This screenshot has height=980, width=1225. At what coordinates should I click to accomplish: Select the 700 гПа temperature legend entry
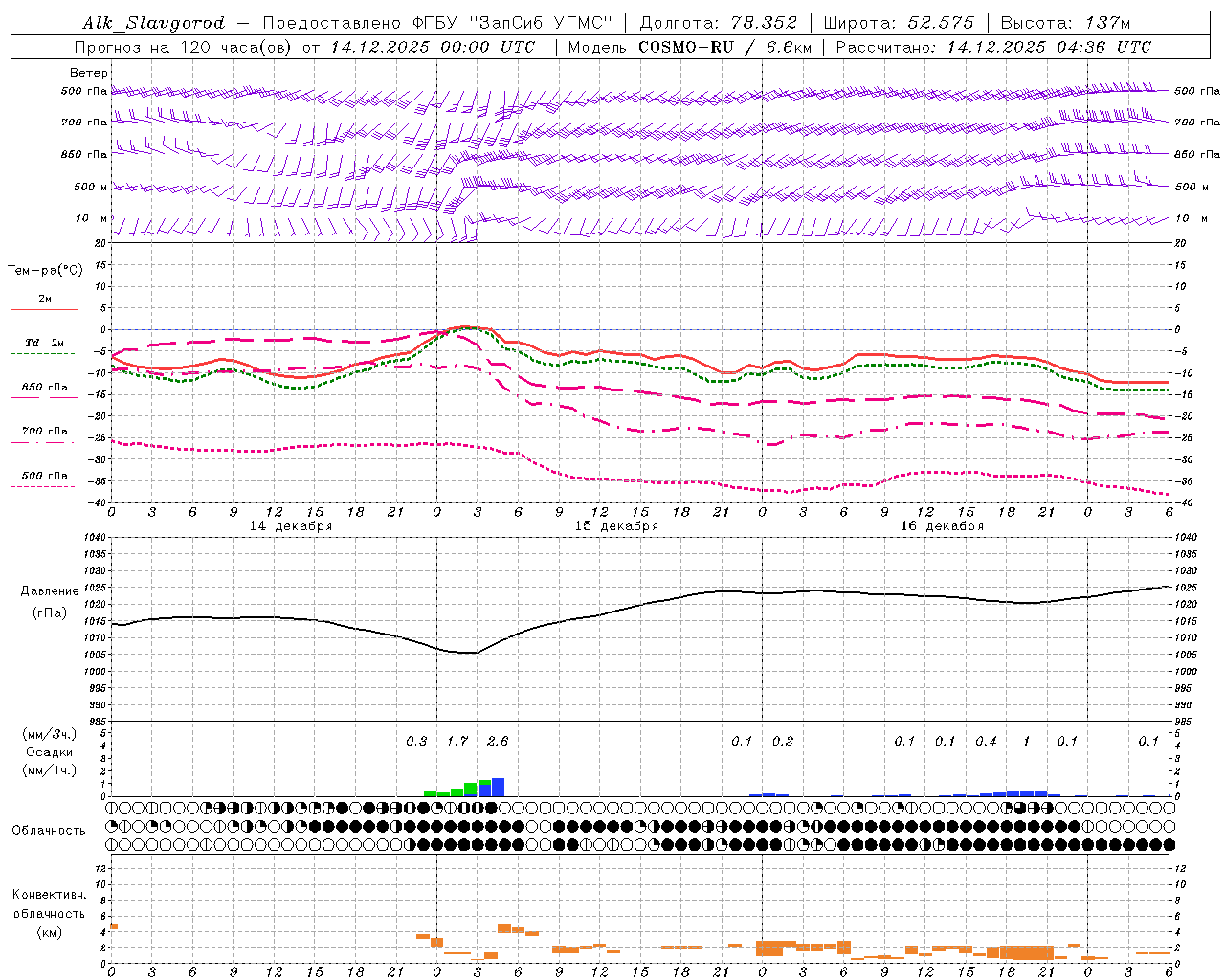[x=44, y=432]
